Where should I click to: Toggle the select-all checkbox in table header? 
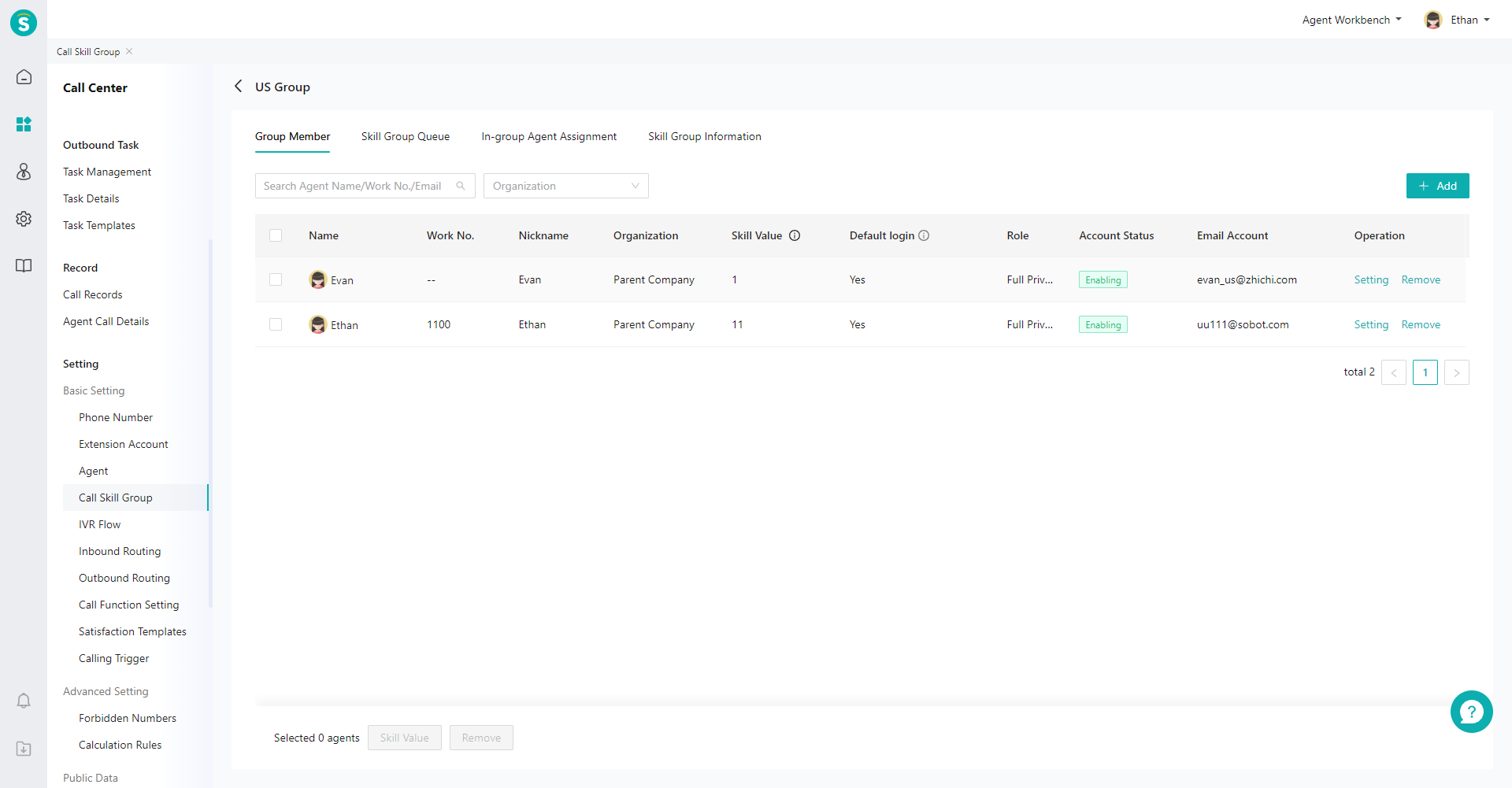276,235
